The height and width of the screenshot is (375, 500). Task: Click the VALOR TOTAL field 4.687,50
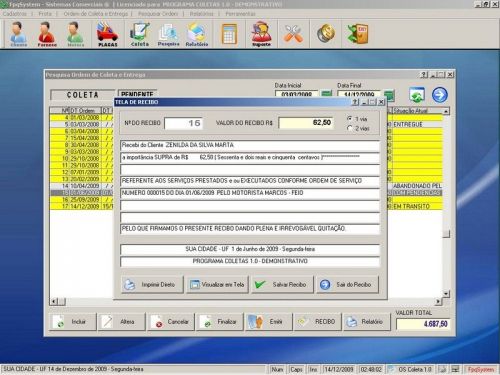pyautogui.click(x=423, y=324)
